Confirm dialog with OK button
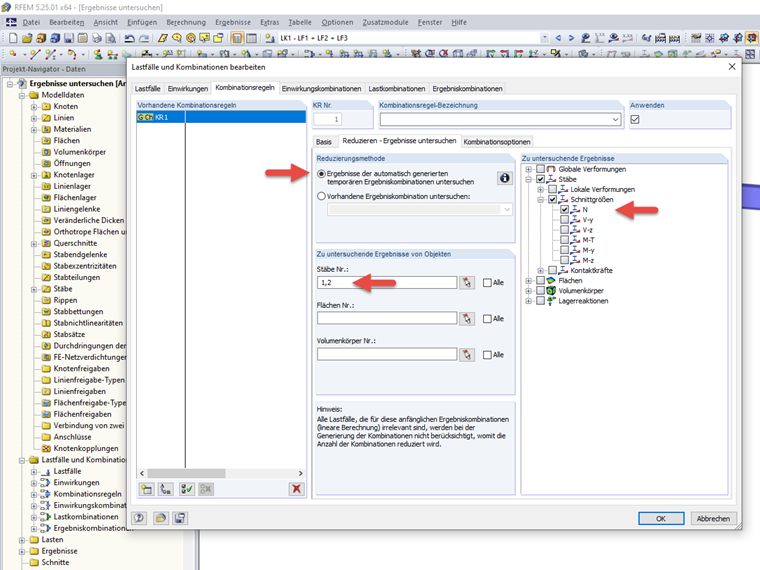The height and width of the screenshot is (570, 760). (x=661, y=519)
